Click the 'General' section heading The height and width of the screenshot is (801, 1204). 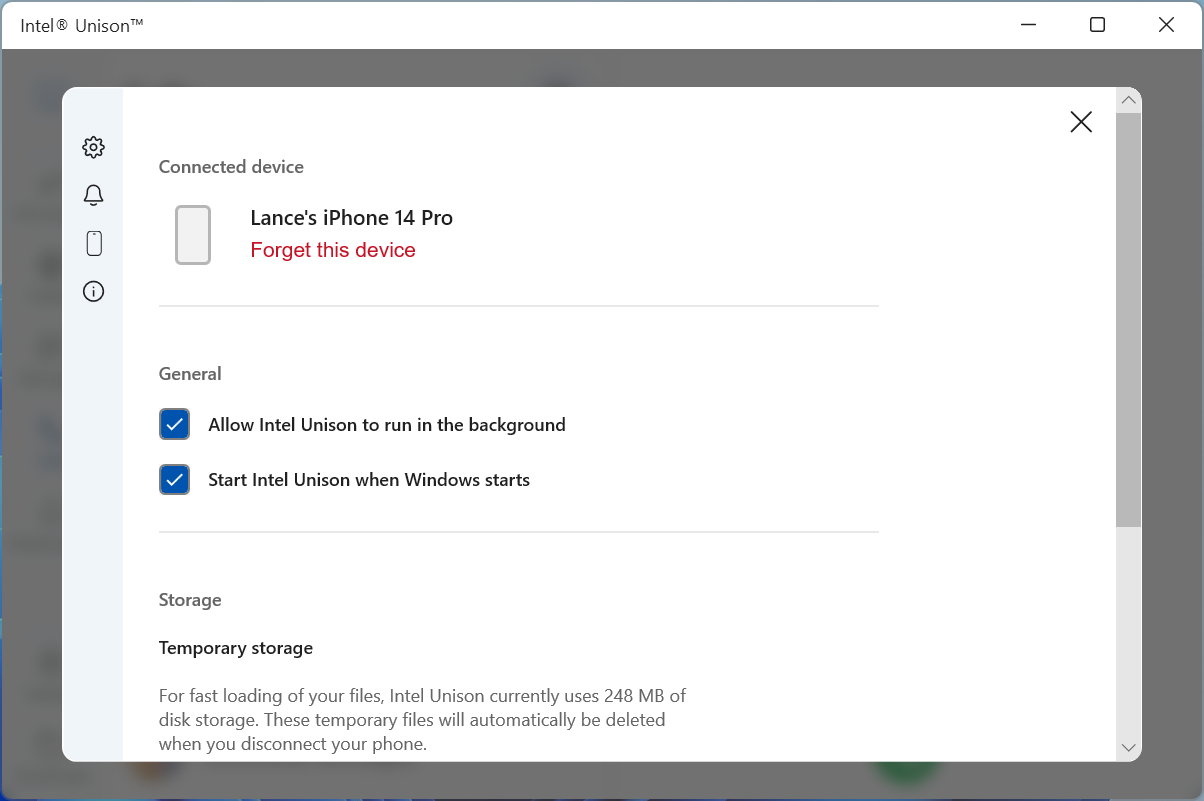[x=190, y=373]
